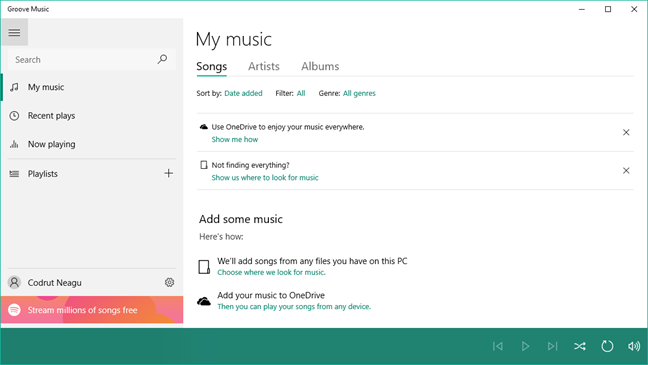The height and width of the screenshot is (365, 648).
Task: Click the Play button
Action: (x=525, y=346)
